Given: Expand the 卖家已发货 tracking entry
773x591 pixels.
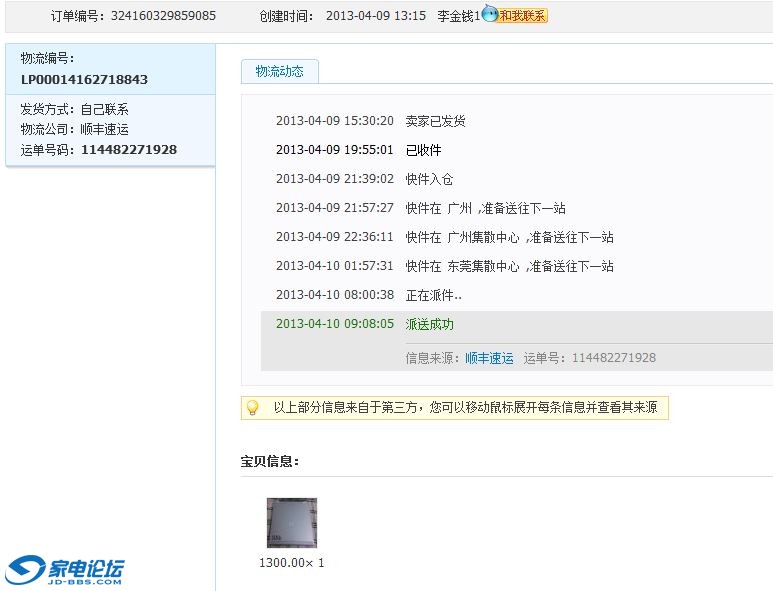Looking at the screenshot, I should (435, 121).
